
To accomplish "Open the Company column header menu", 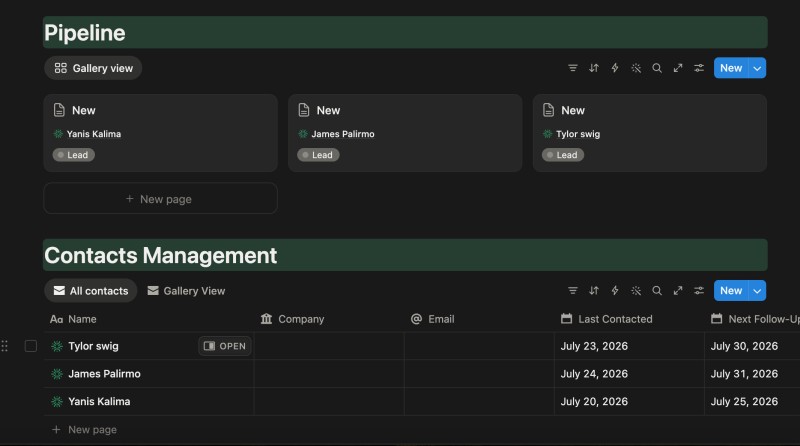I will [329, 319].
